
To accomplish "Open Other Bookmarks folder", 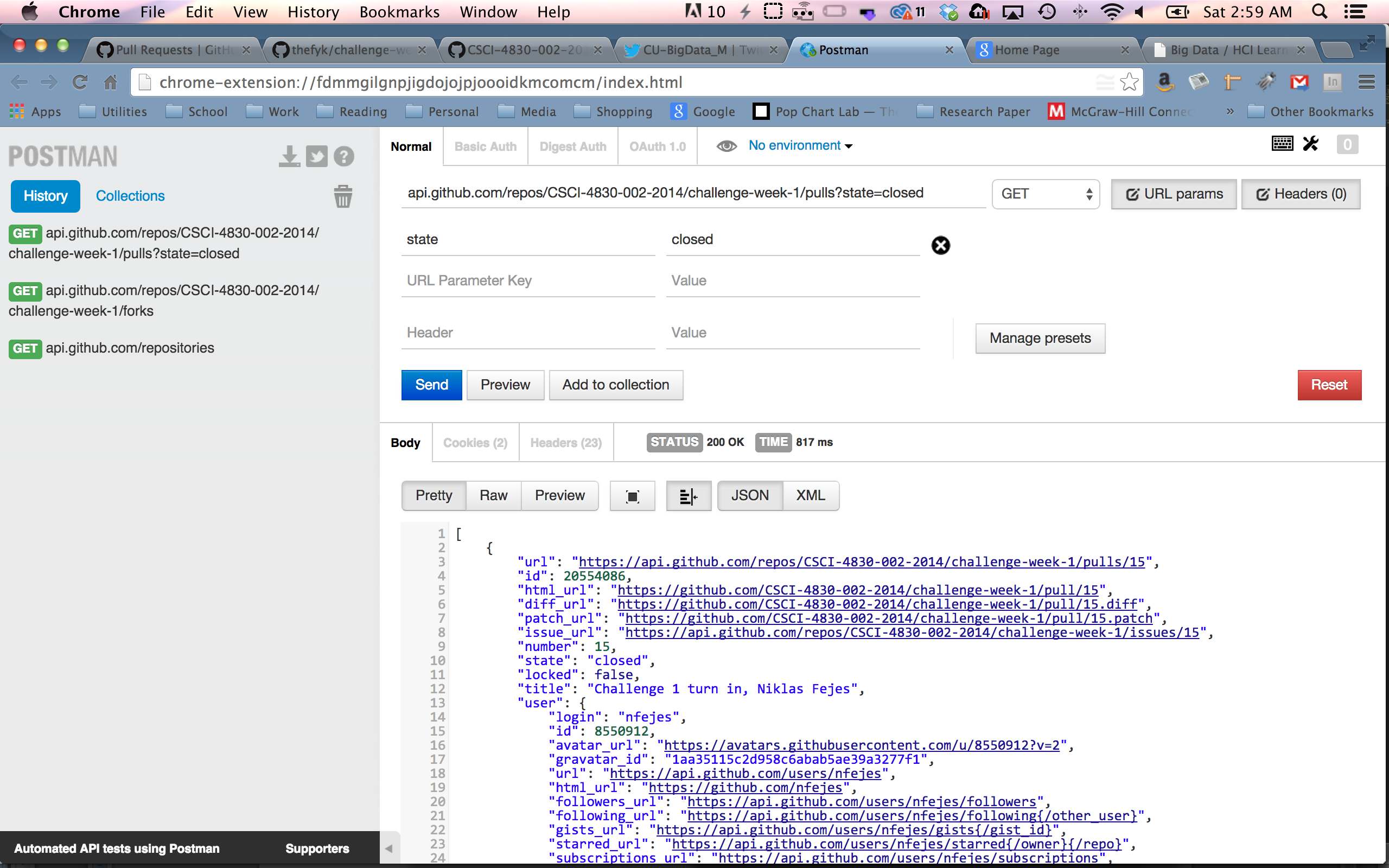I will 1311,112.
